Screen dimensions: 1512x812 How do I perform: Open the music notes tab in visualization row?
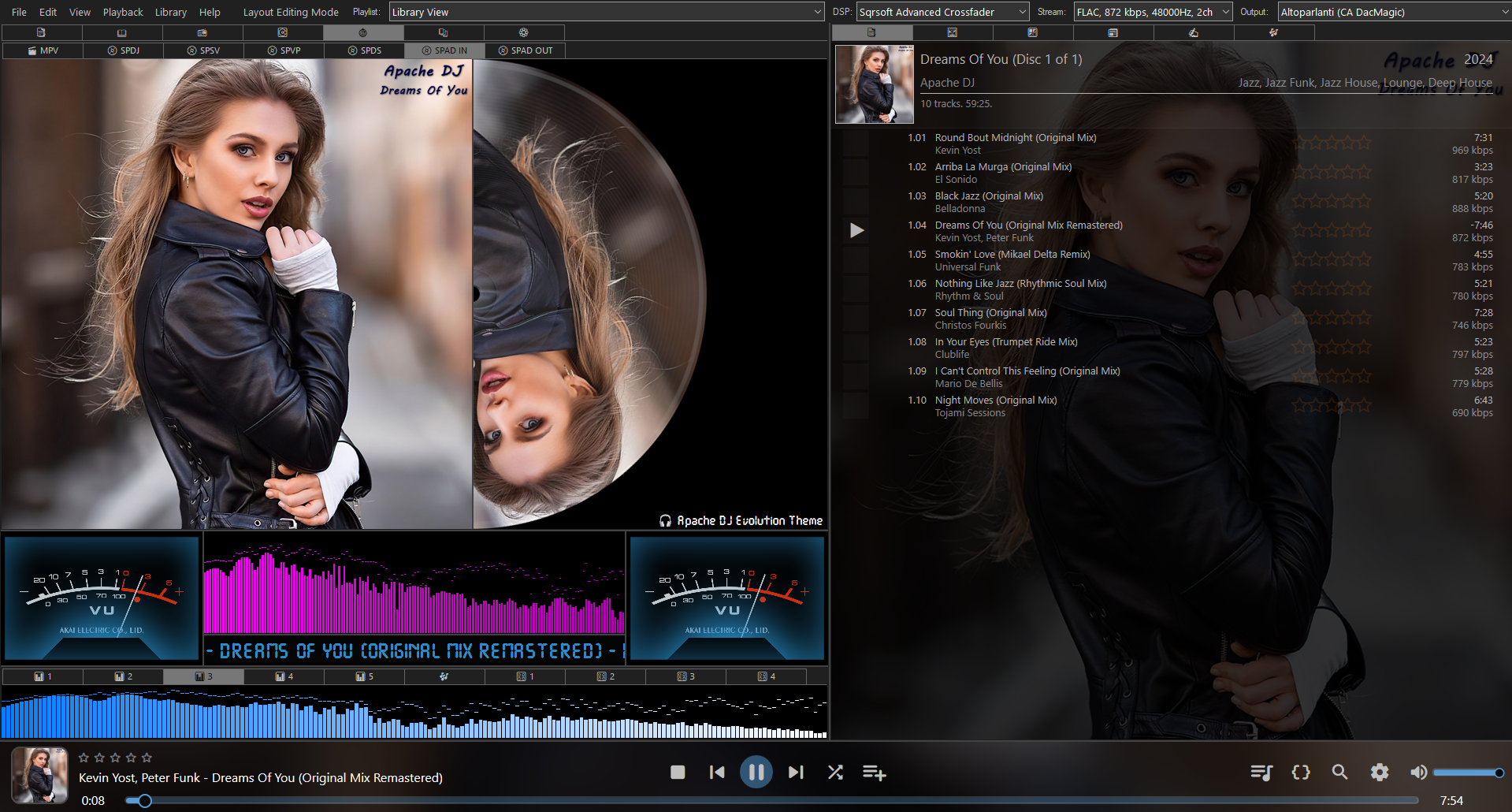(444, 676)
